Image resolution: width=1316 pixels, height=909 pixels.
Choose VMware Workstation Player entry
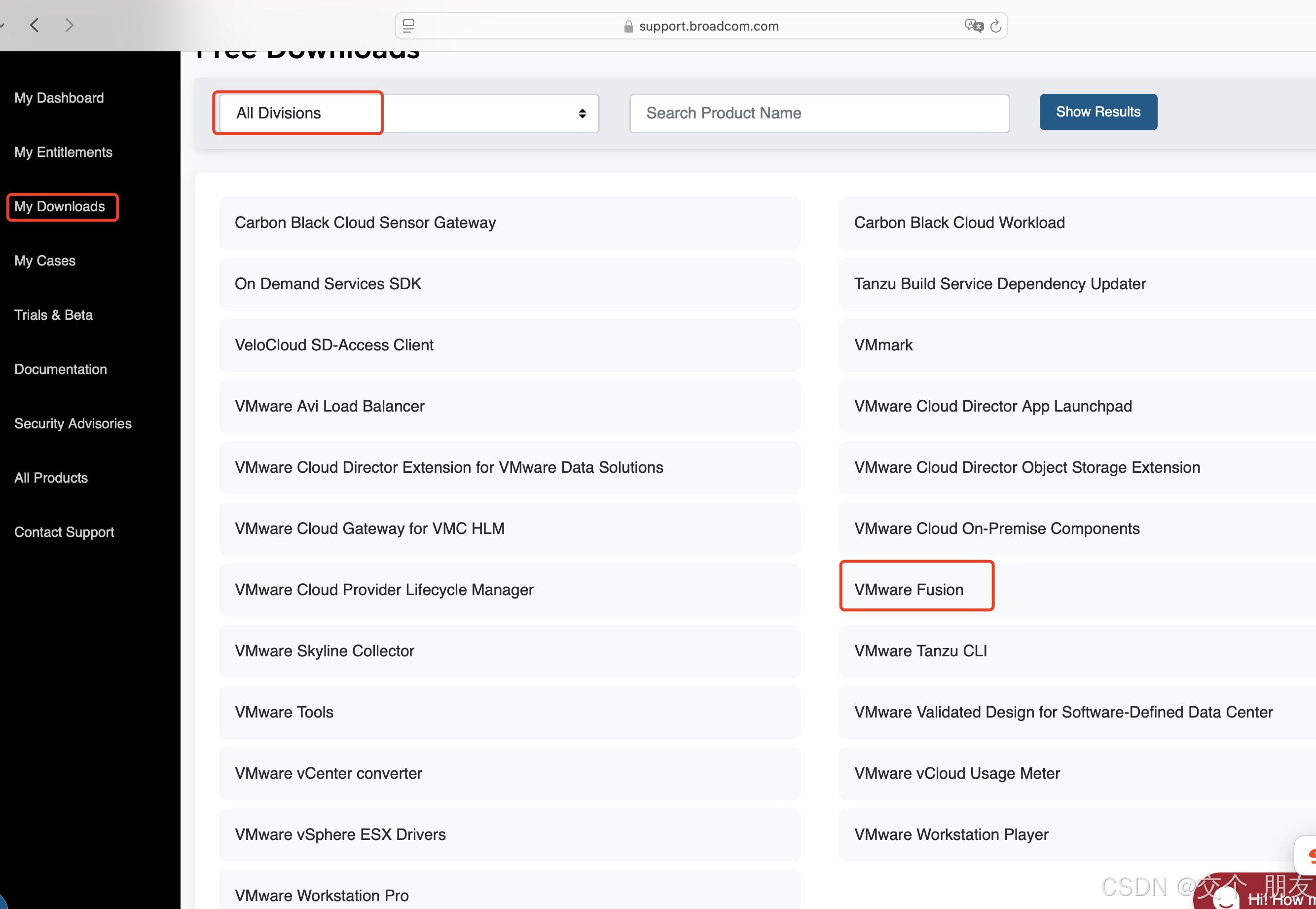pyautogui.click(x=951, y=834)
